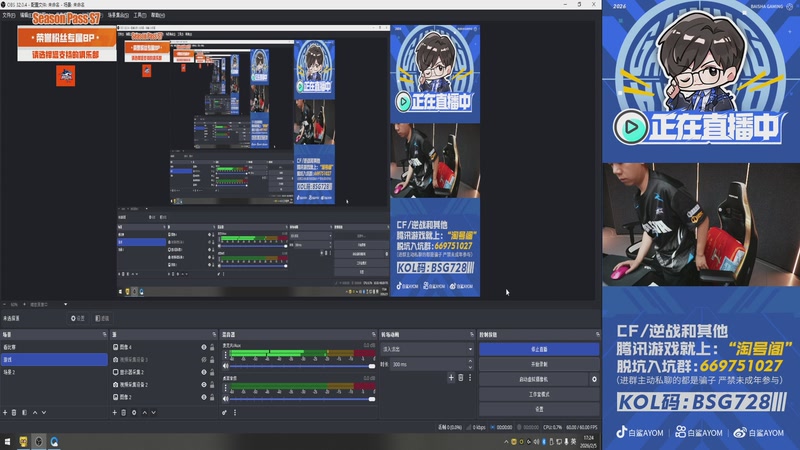Viewport: 800px width, 450px height.
Task: Toggle visibility eye for 显示器采集 2 source
Action: 204,372
